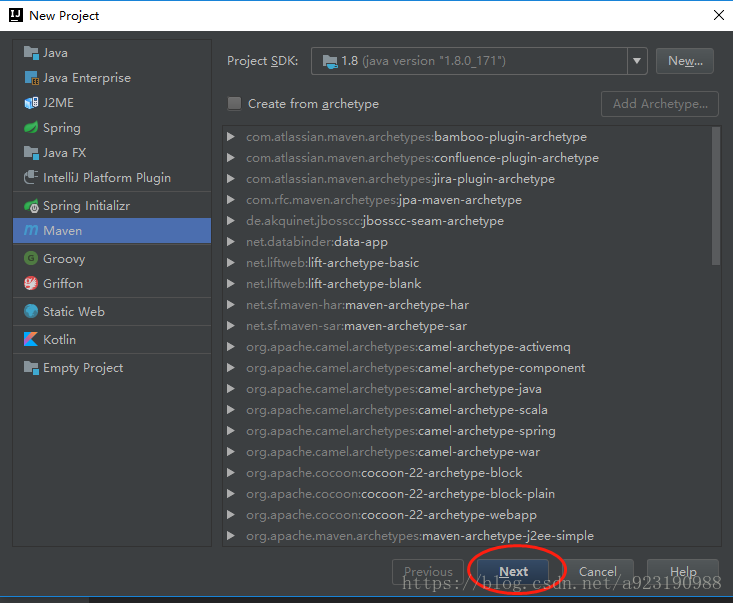Click the Help button
This screenshot has height=603, width=733.
click(x=683, y=571)
